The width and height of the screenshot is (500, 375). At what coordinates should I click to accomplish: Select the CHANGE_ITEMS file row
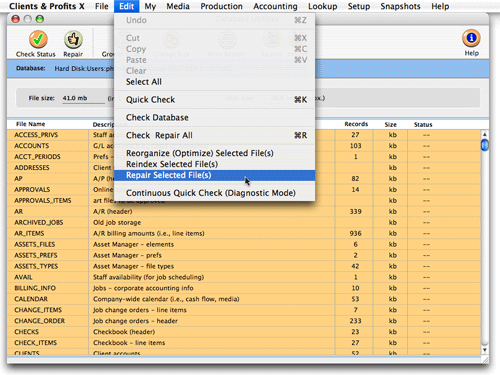[244, 310]
